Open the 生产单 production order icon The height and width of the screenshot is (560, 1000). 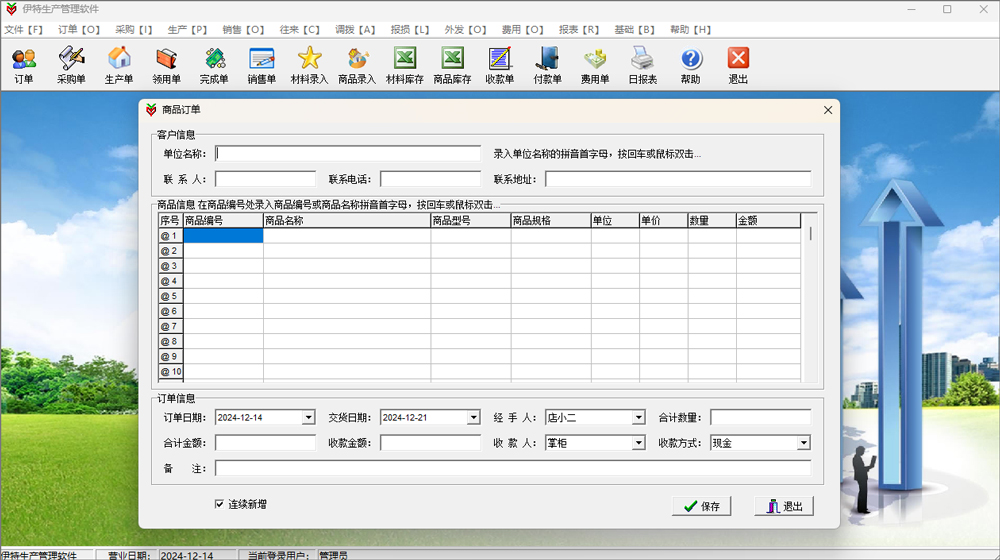tap(119, 65)
